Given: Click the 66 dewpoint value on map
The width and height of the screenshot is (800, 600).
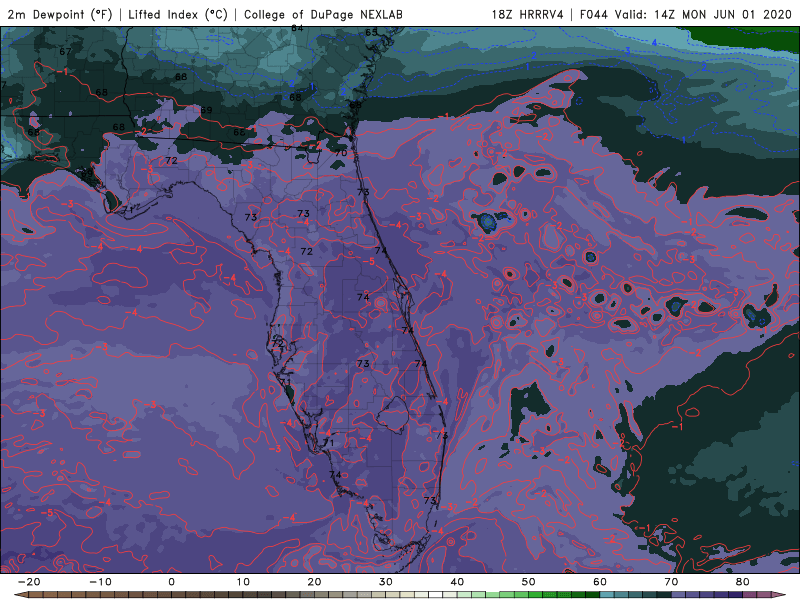Looking at the screenshot, I should (x=239, y=133).
